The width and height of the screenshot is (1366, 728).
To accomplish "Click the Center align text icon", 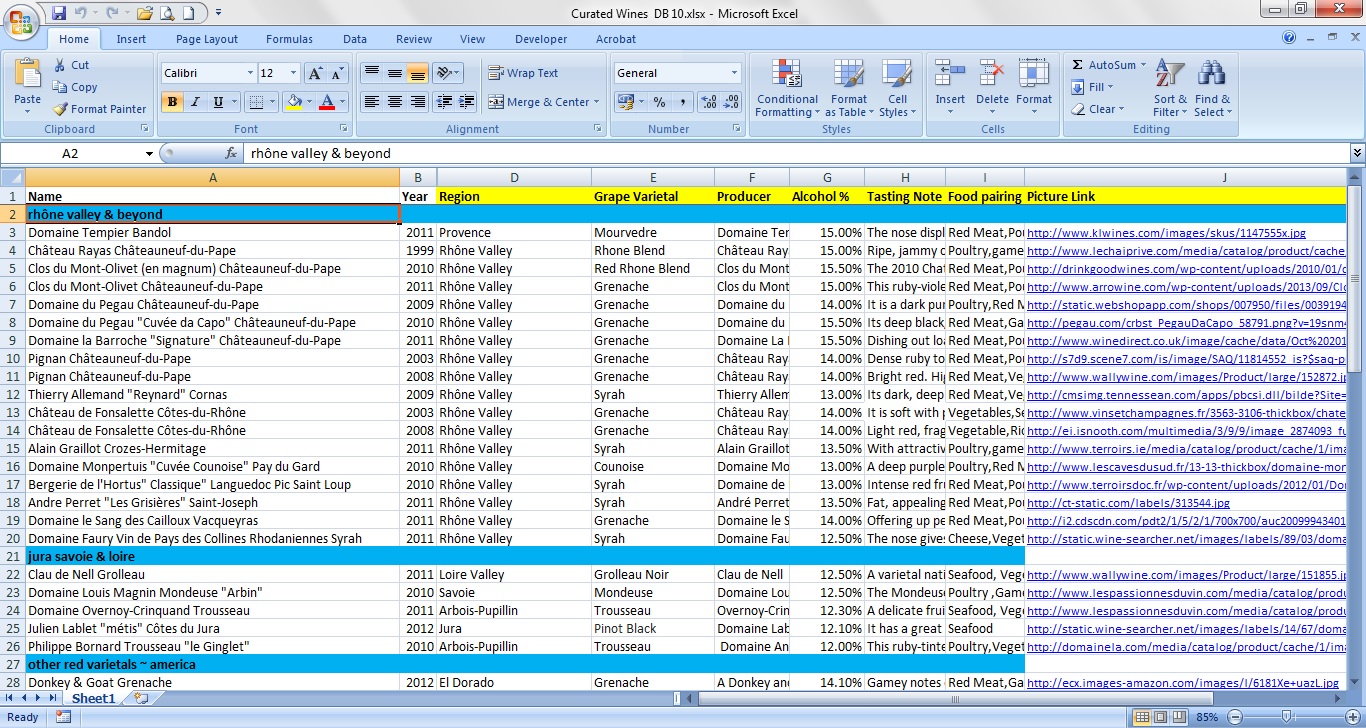I will coord(395,102).
